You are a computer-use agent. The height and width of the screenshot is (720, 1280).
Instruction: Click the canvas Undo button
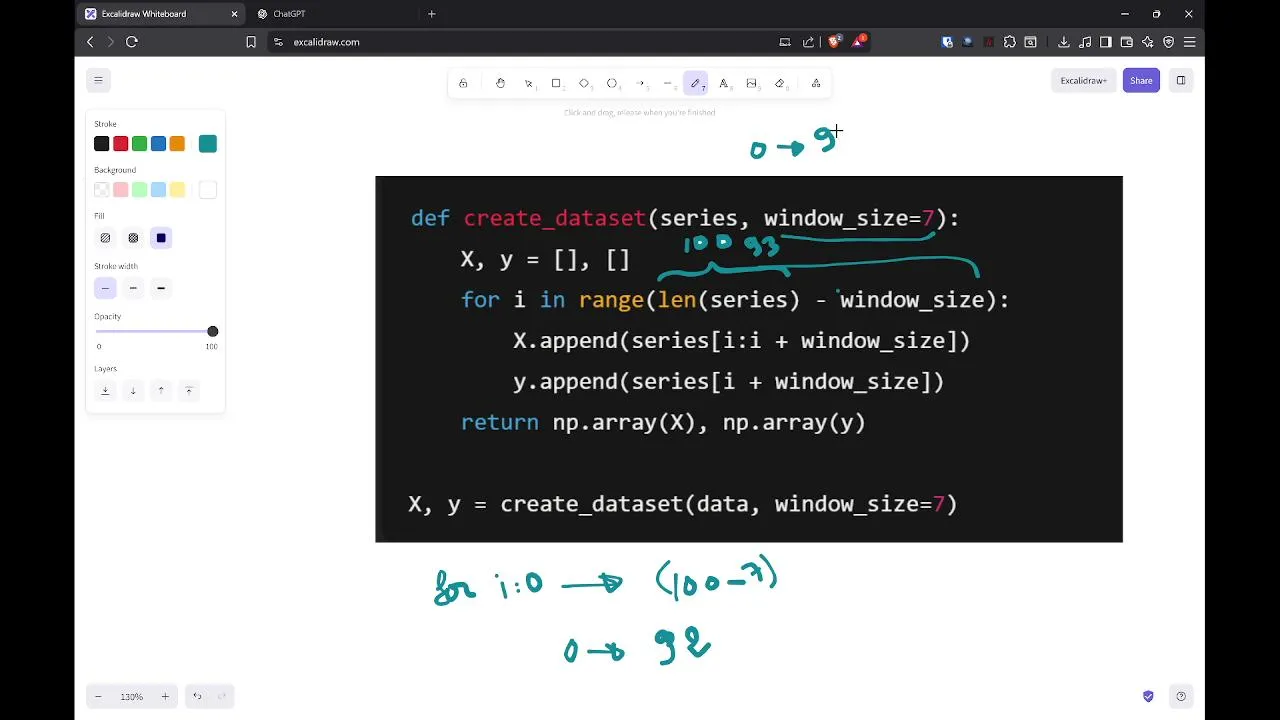click(197, 696)
